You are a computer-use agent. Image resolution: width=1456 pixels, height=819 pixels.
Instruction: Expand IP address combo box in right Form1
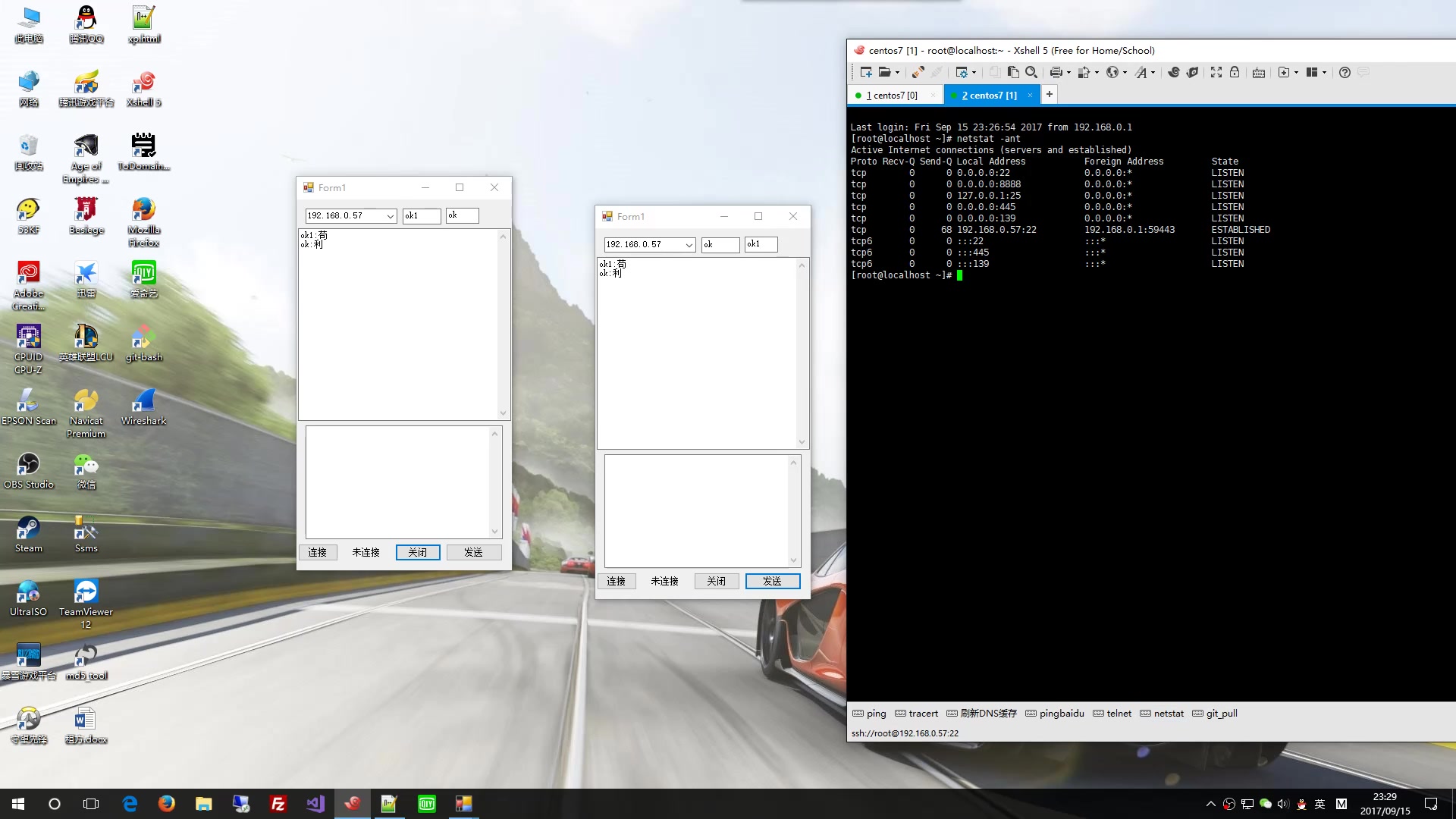pos(689,245)
